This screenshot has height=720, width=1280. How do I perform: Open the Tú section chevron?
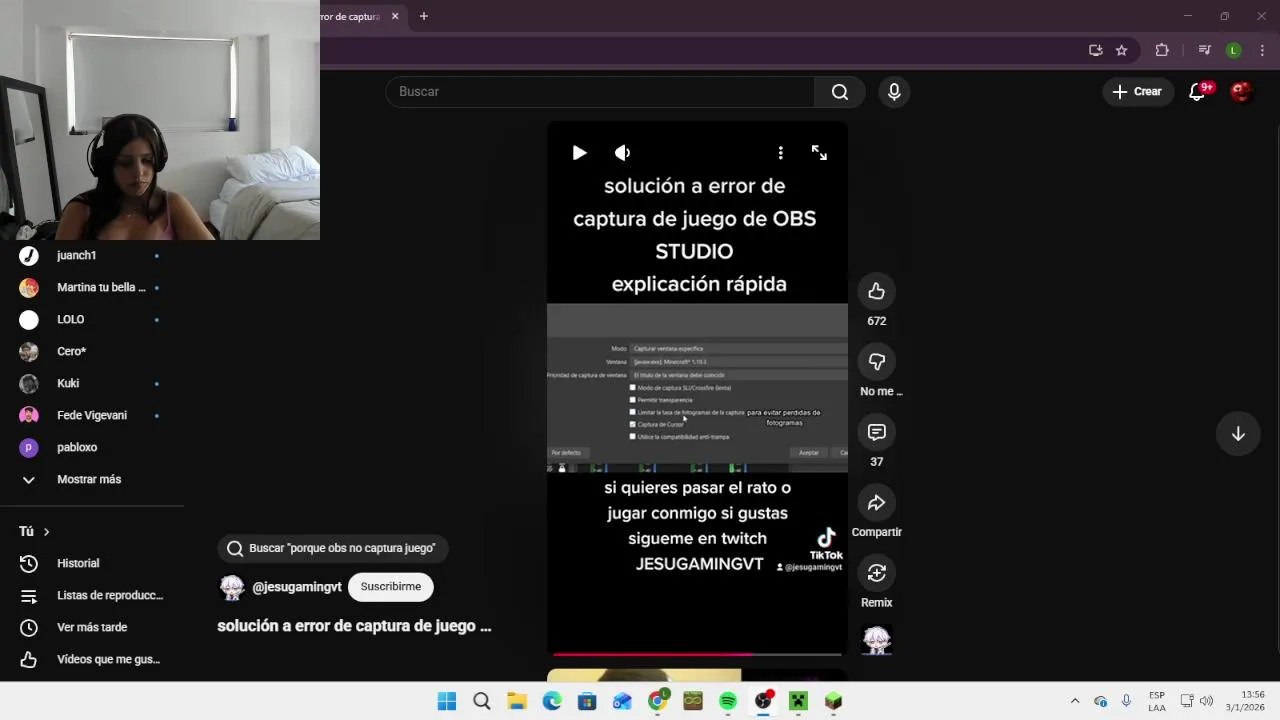[x=46, y=532]
